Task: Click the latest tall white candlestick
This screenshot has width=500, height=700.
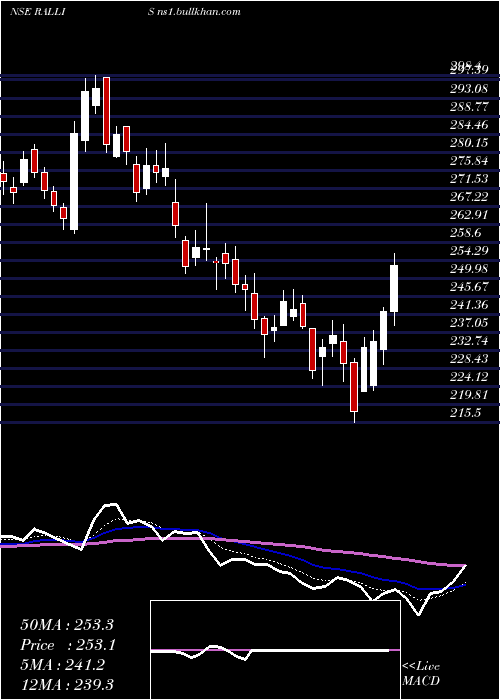Action: point(394,288)
